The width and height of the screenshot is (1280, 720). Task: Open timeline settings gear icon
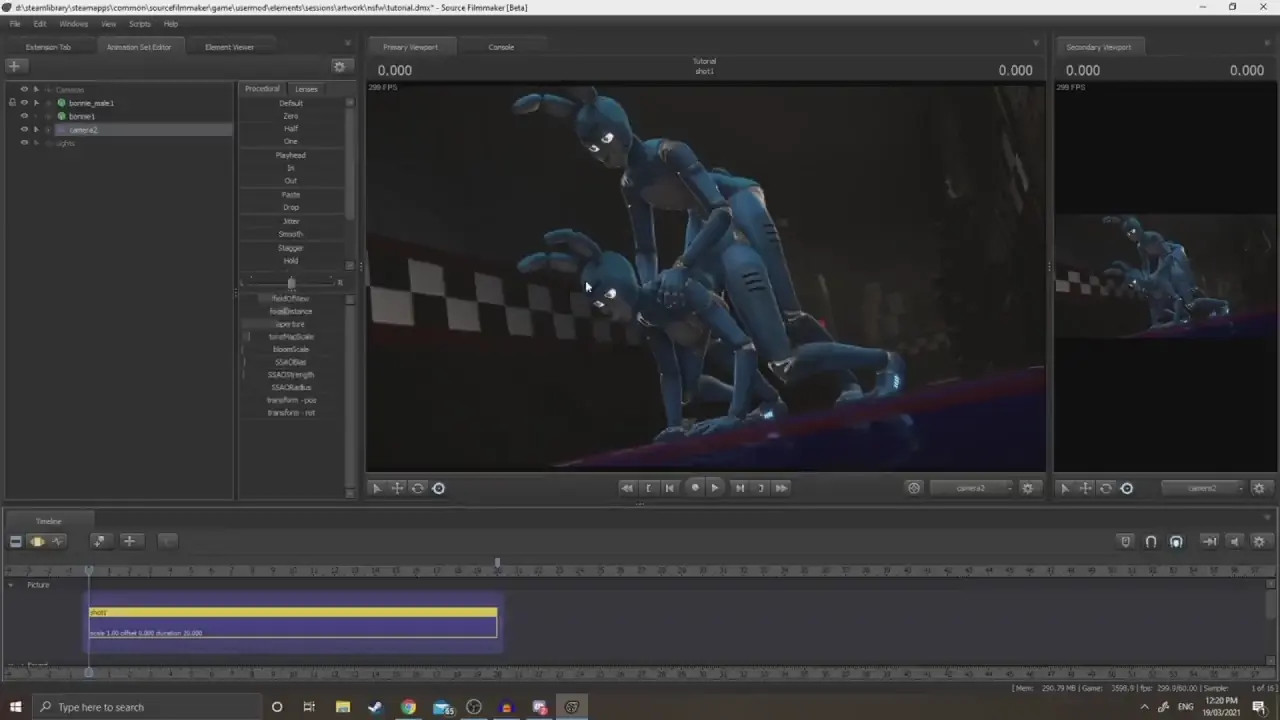coord(1259,541)
